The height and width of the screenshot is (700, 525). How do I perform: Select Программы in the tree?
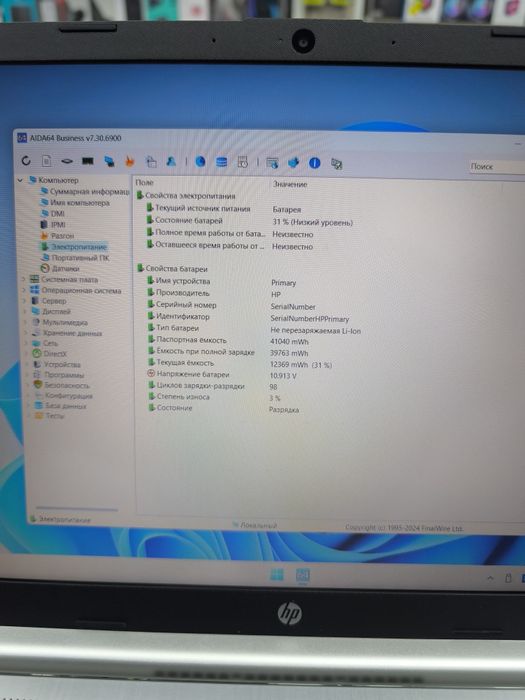click(x=58, y=375)
